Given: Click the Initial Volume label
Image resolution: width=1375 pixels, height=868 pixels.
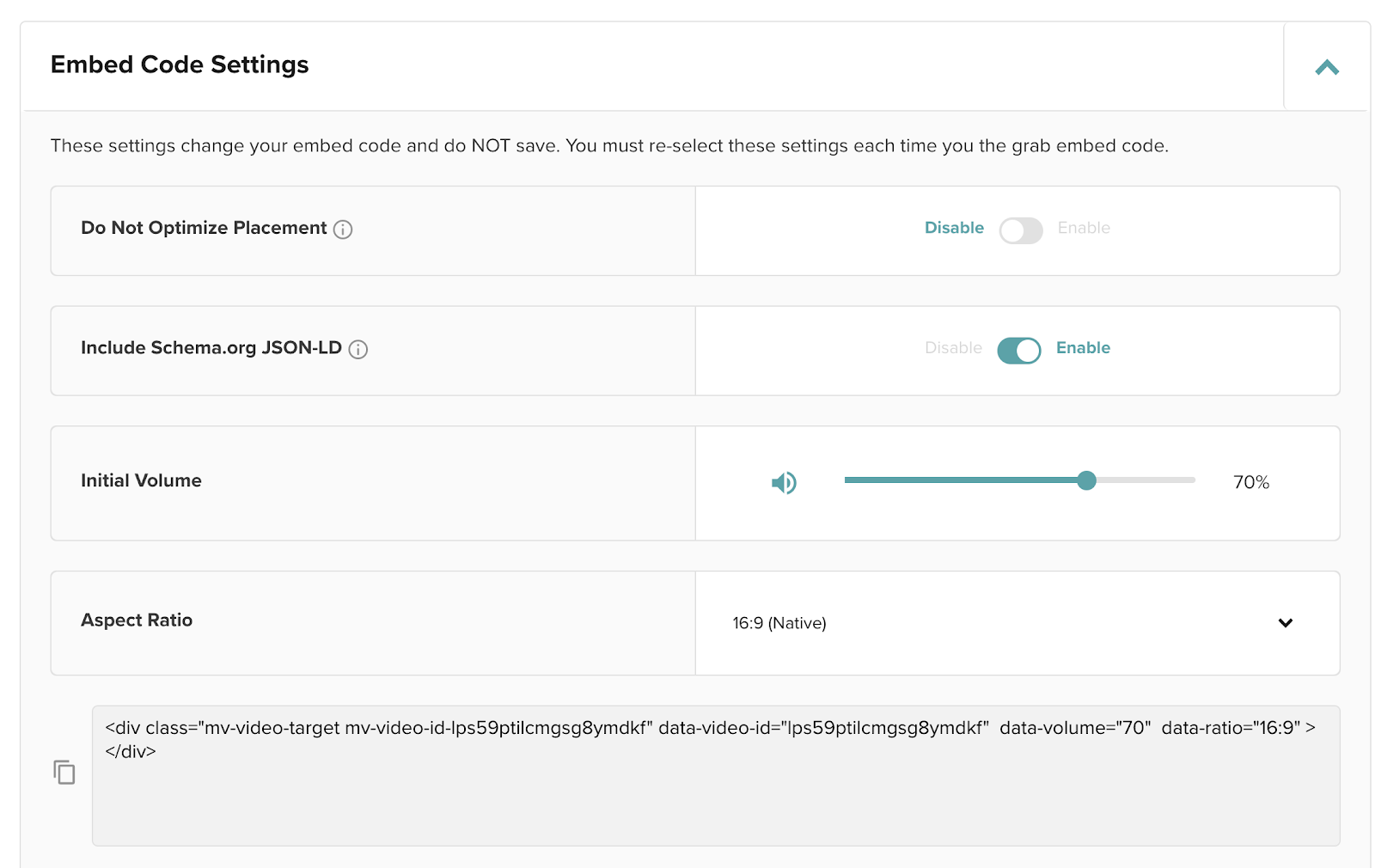Looking at the screenshot, I should (x=141, y=481).
